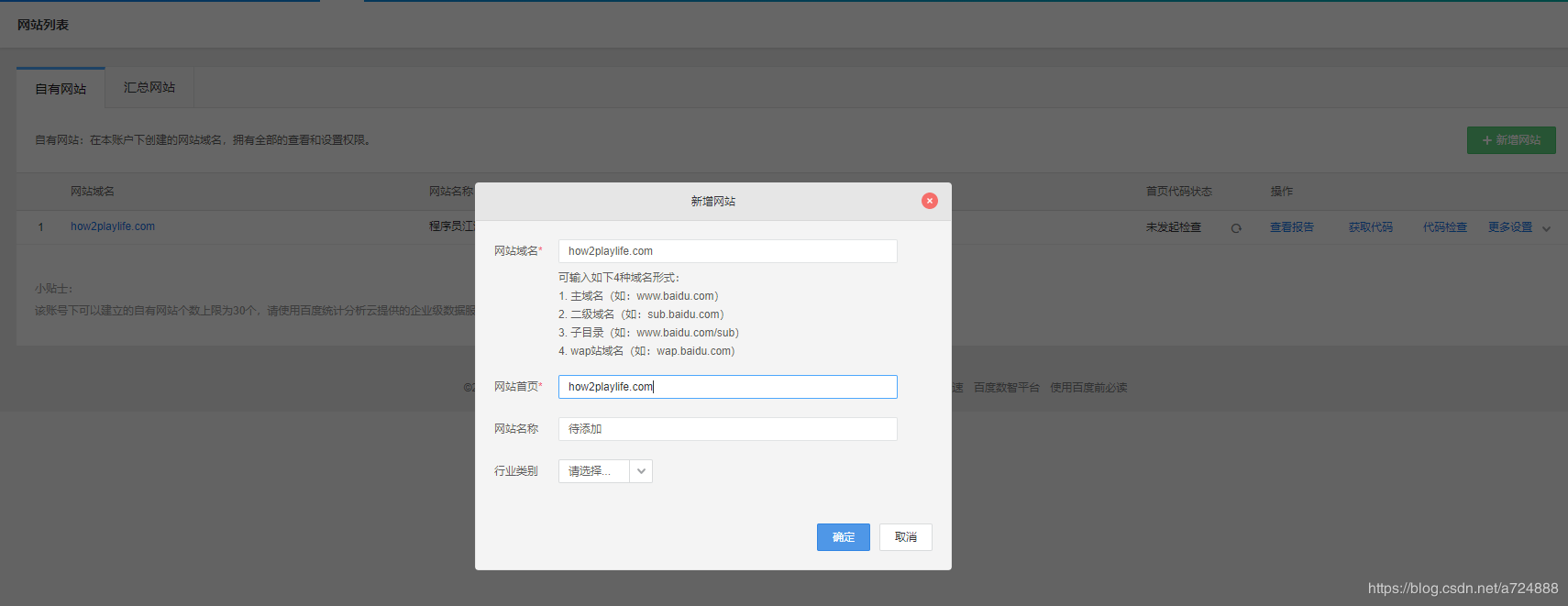Screen dimensions: 1568x606
Task: Switch to the 汇总网站 tab
Action: pyautogui.click(x=149, y=87)
